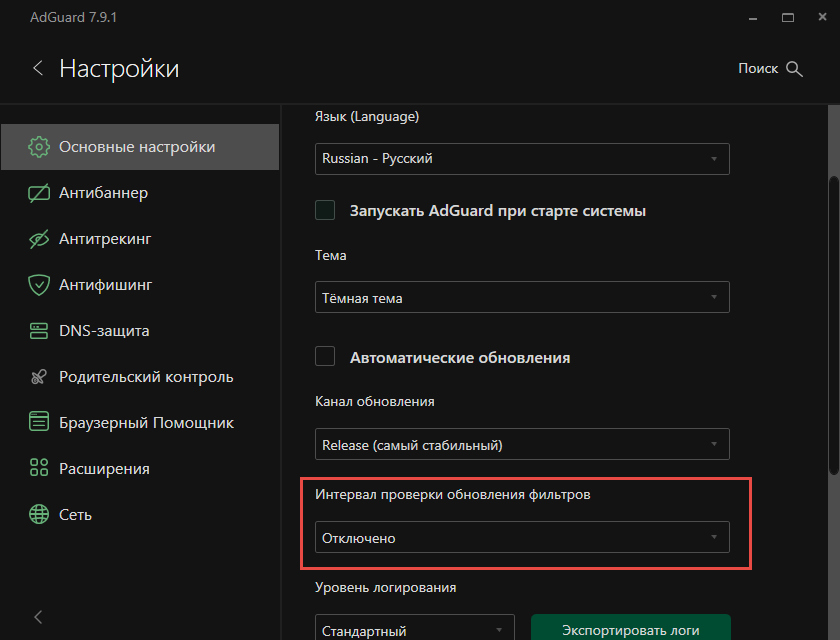
Task: Open Сеть settings
Action: tap(140, 515)
